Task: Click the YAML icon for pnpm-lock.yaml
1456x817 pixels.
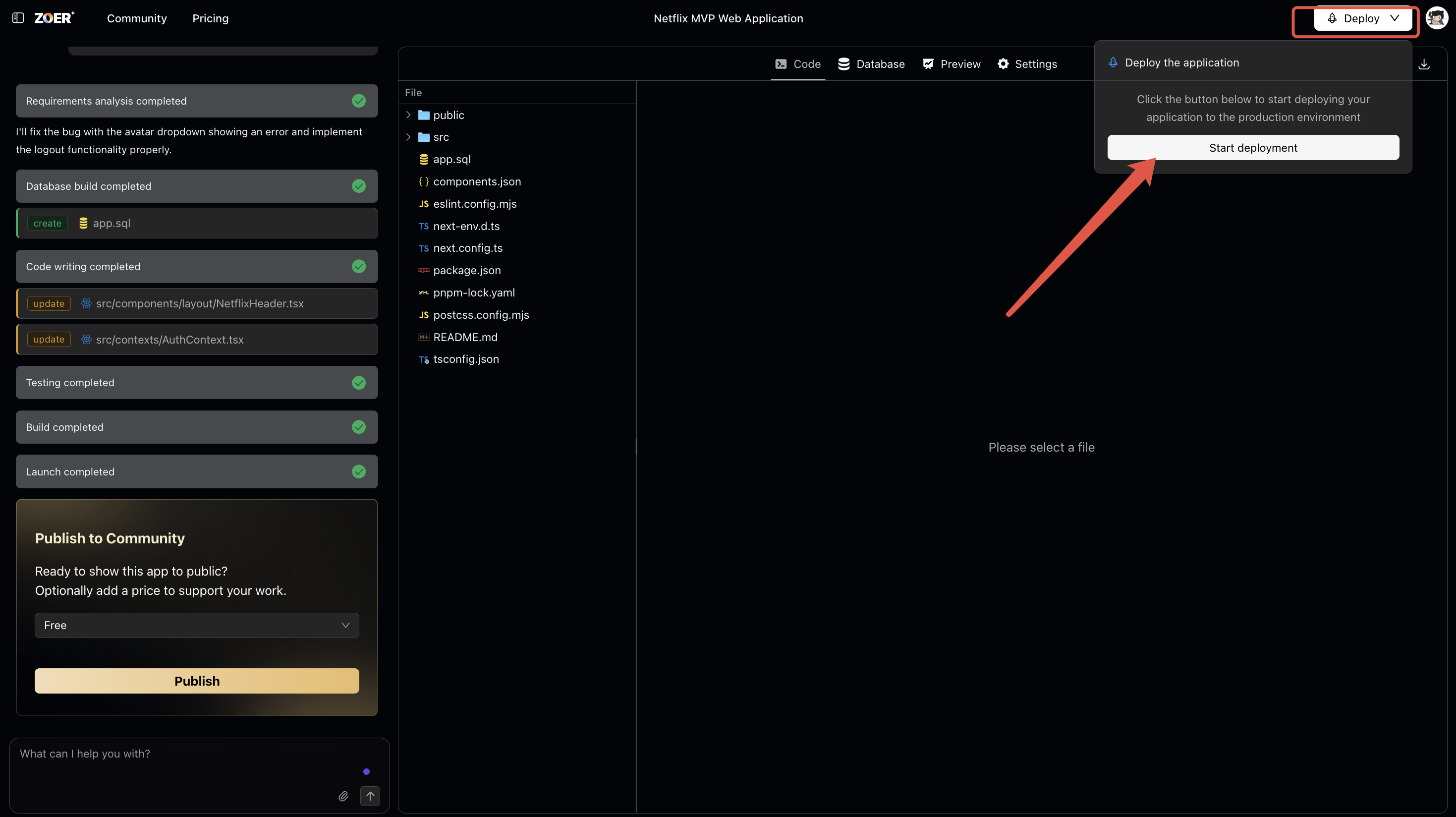Action: [423, 293]
